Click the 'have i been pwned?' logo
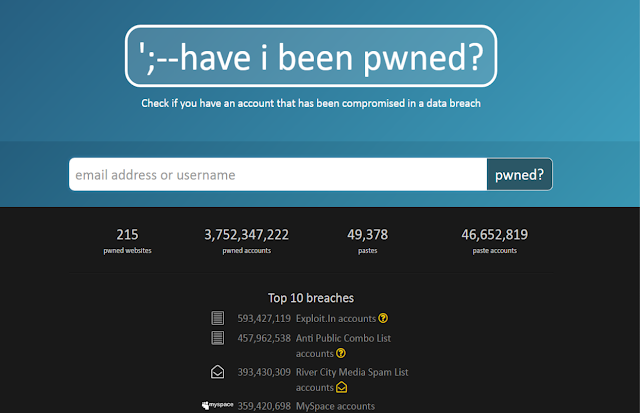Screen dimensions: 640x413 [x=311, y=56]
